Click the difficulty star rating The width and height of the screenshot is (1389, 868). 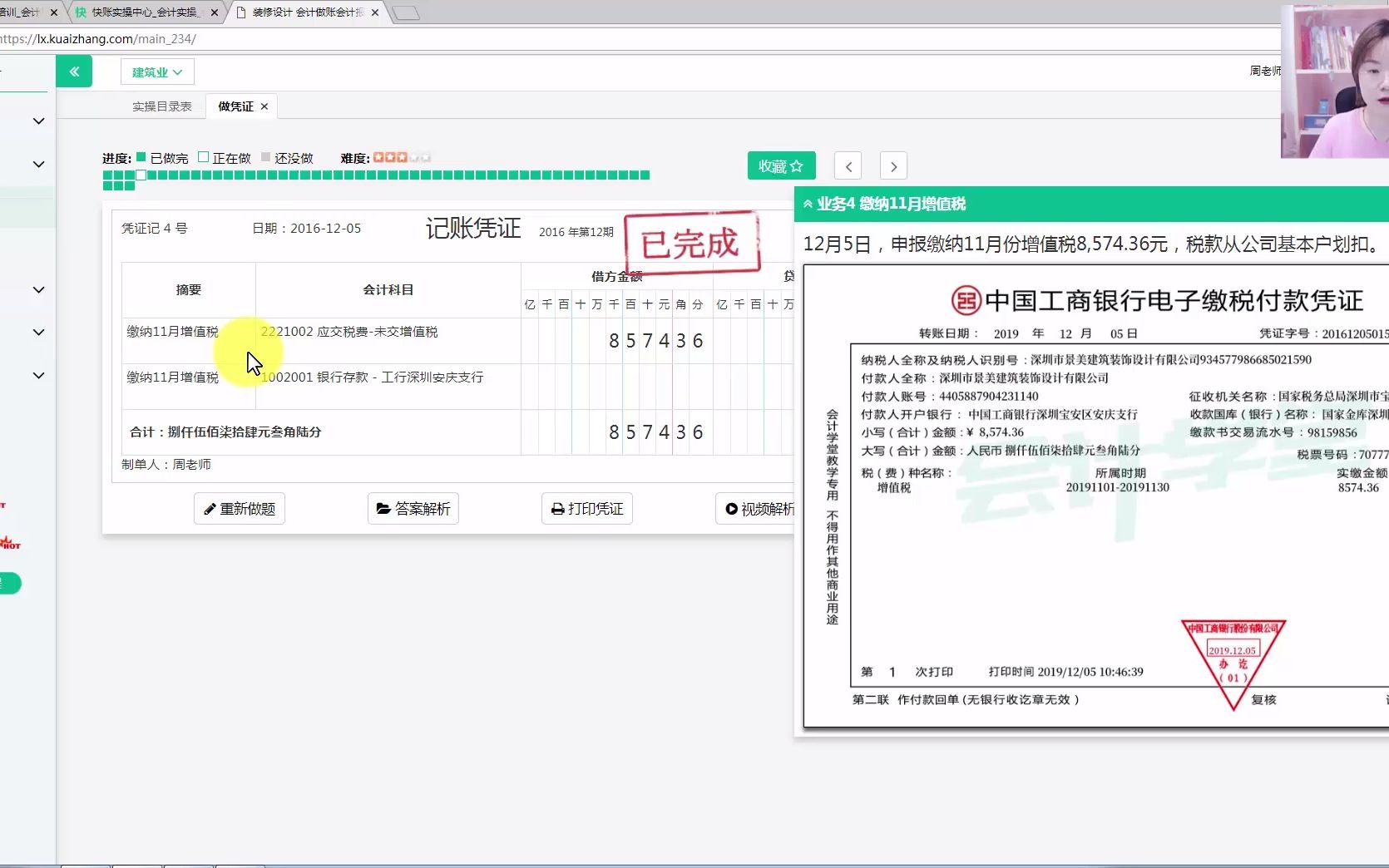point(402,157)
